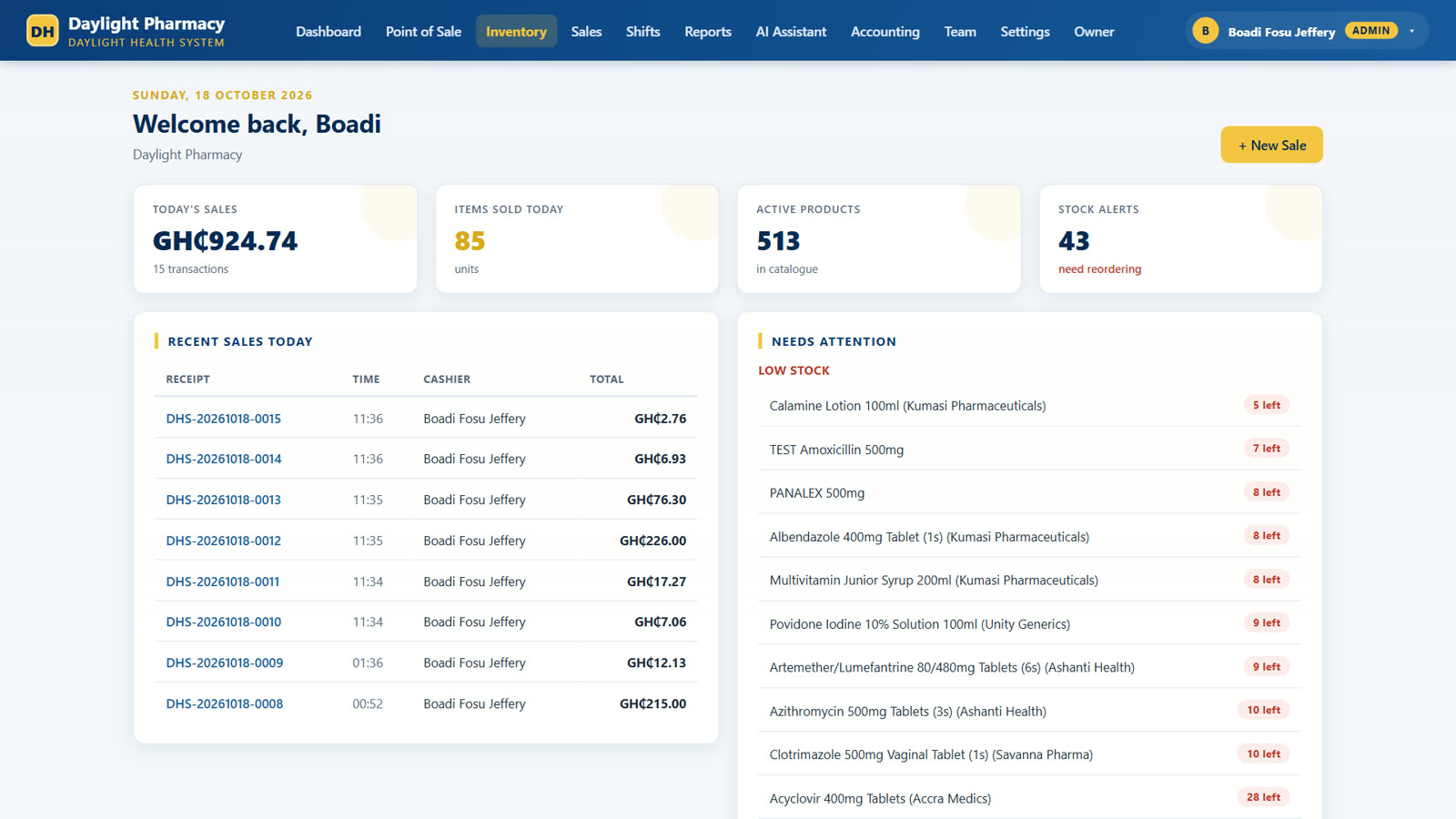Image resolution: width=1456 pixels, height=819 pixels.
Task: Open the Dashboard menu
Action: tap(329, 31)
